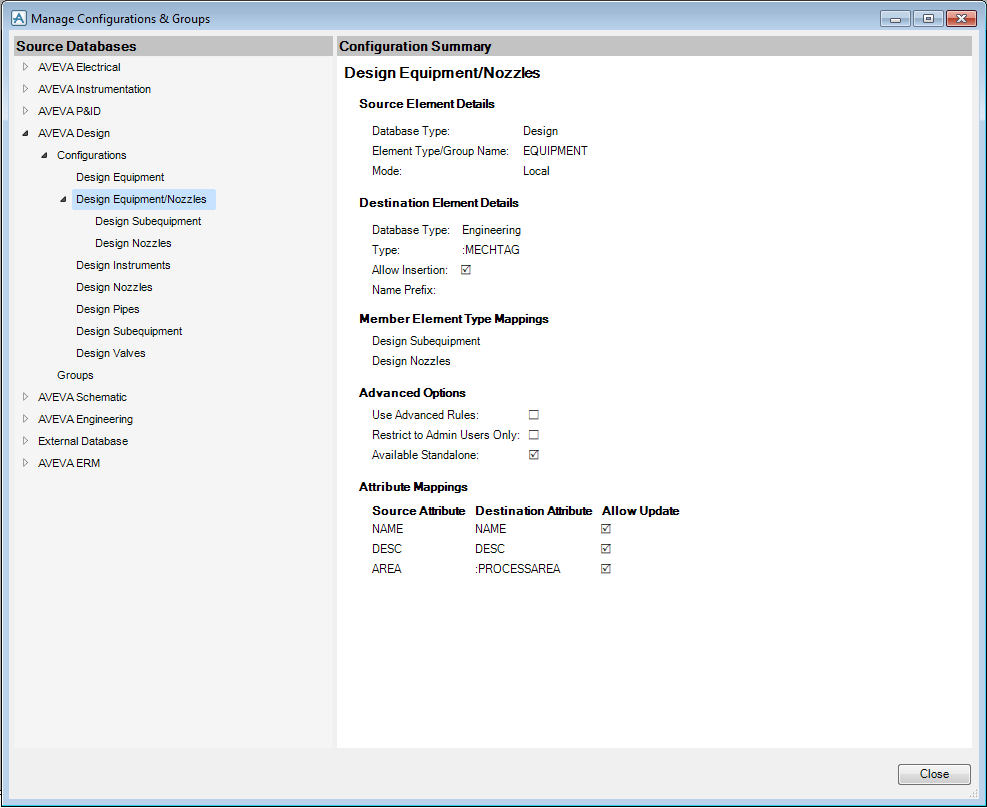Toggle the Available Standalone checkbox
Viewport: 987px width, 808px height.
click(x=534, y=454)
